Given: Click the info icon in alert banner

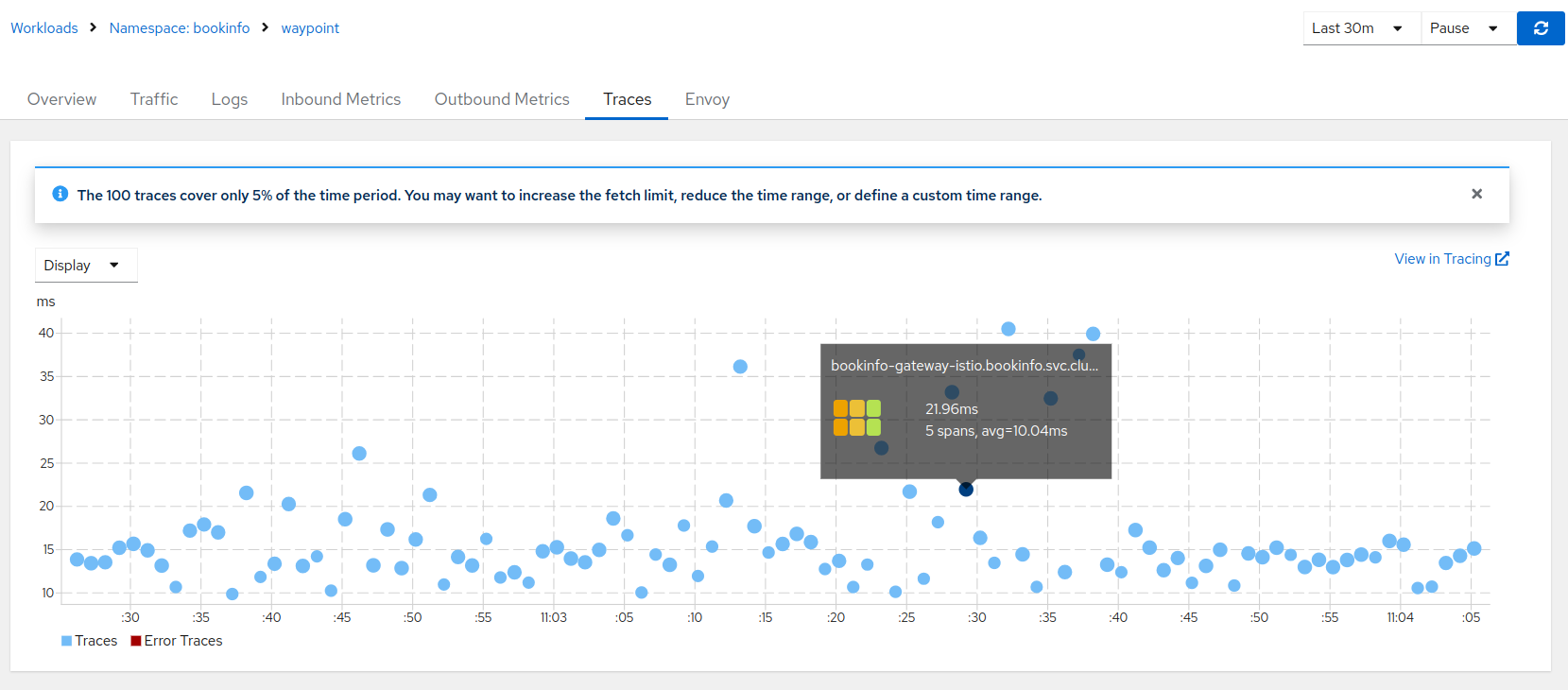Looking at the screenshot, I should [60, 194].
